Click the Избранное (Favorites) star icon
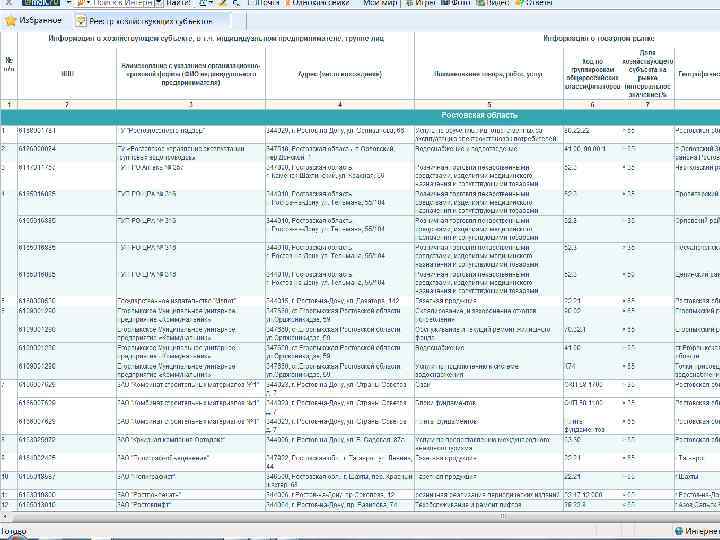 click(11, 20)
